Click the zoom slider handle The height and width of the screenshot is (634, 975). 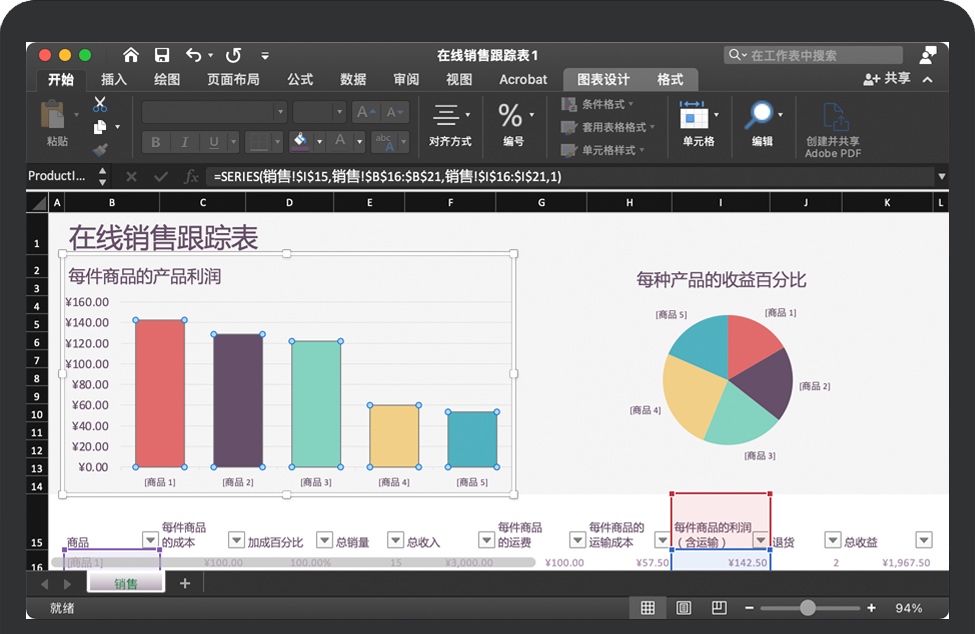click(x=807, y=608)
